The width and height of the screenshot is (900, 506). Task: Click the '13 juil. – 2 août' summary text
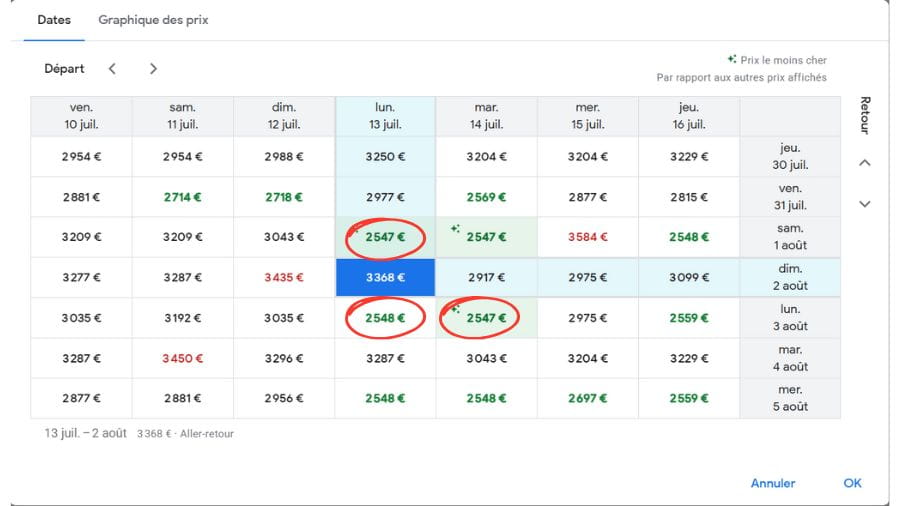pos(86,433)
